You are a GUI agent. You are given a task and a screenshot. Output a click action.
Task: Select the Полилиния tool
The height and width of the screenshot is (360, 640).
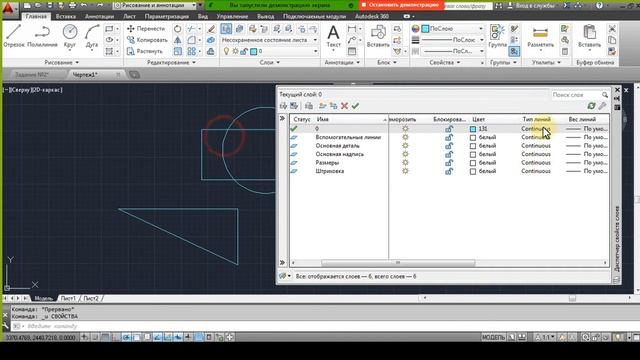click(x=42, y=36)
